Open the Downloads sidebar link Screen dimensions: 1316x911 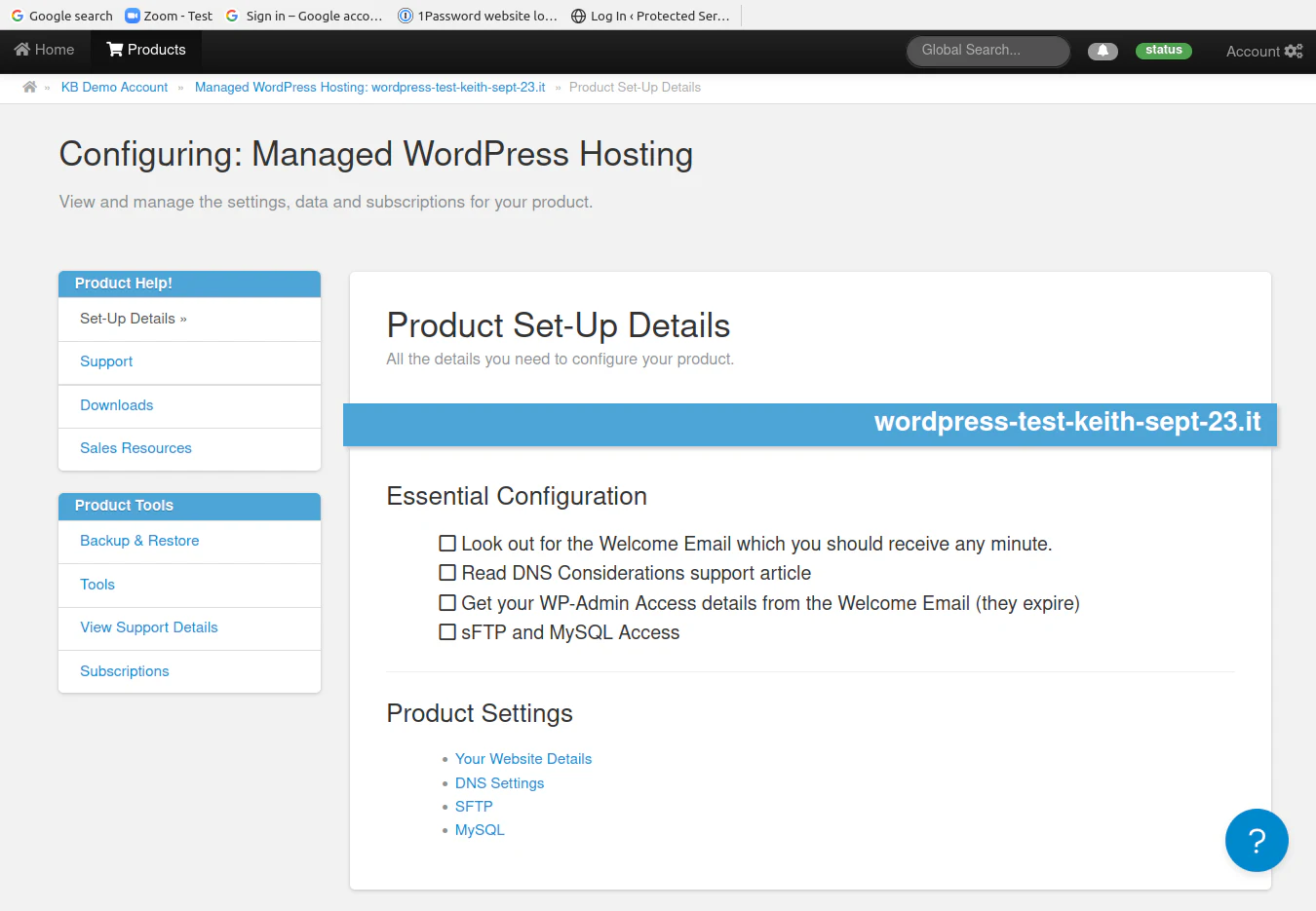(189, 406)
